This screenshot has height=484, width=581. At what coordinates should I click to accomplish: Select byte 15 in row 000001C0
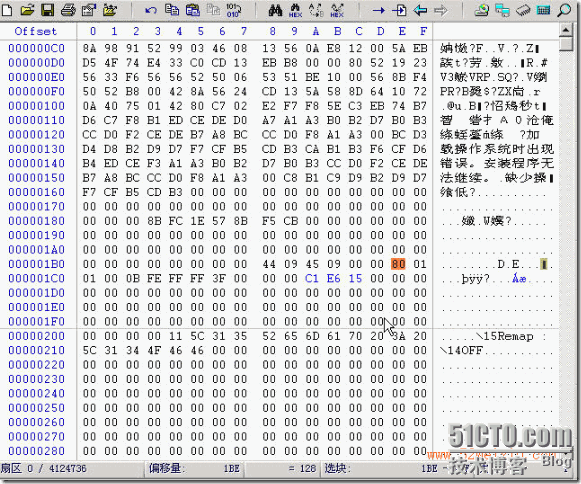[x=355, y=279]
